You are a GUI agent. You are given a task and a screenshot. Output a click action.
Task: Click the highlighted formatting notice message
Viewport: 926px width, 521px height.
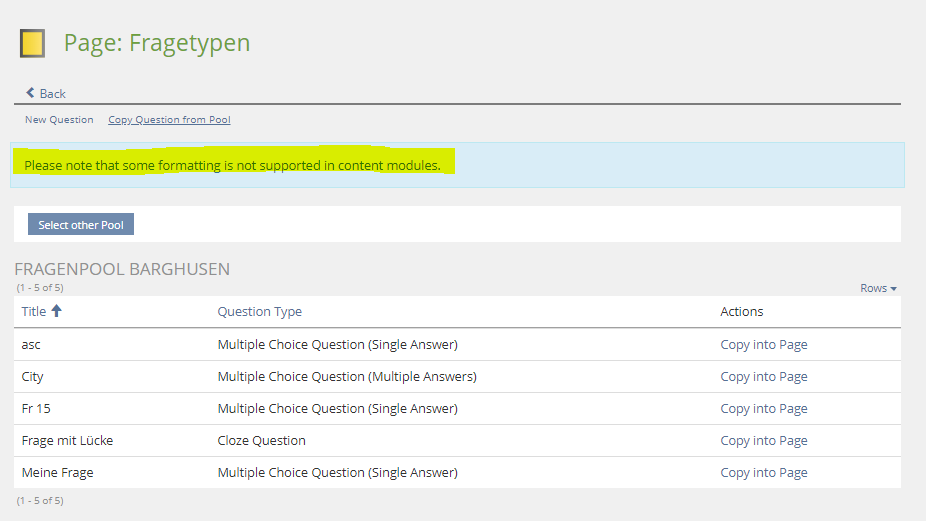[x=232, y=165]
